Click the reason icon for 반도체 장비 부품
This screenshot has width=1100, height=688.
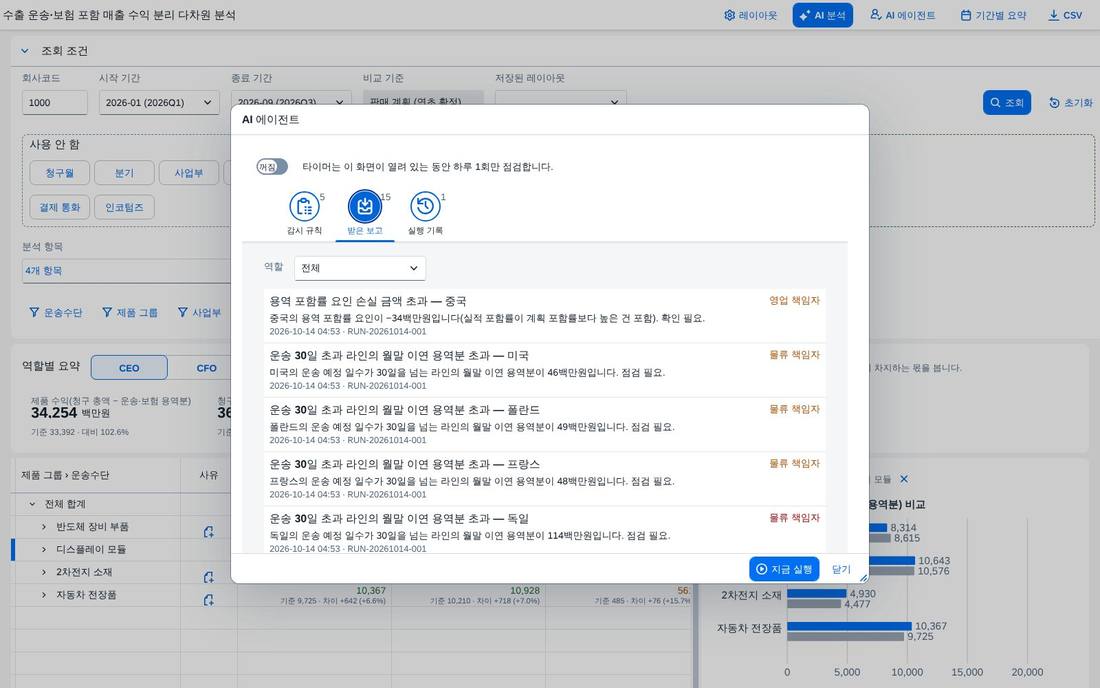coord(208,532)
